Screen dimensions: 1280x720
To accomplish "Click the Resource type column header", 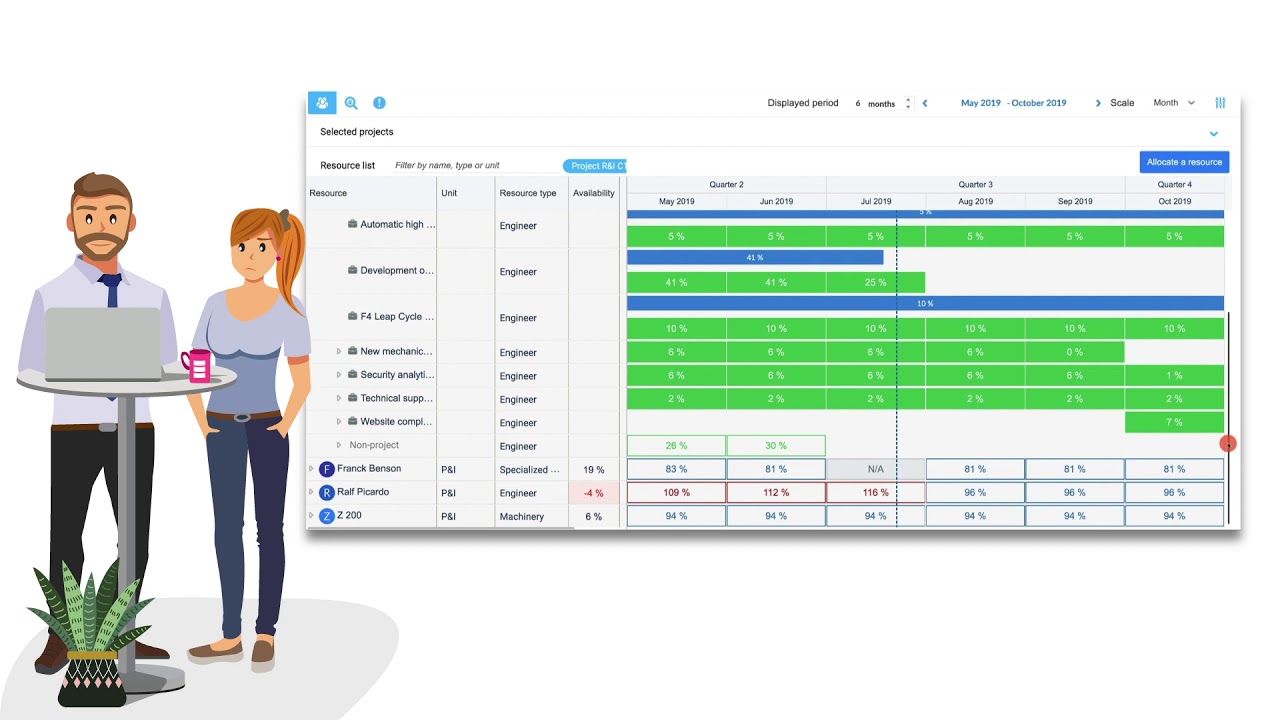I will [527, 193].
